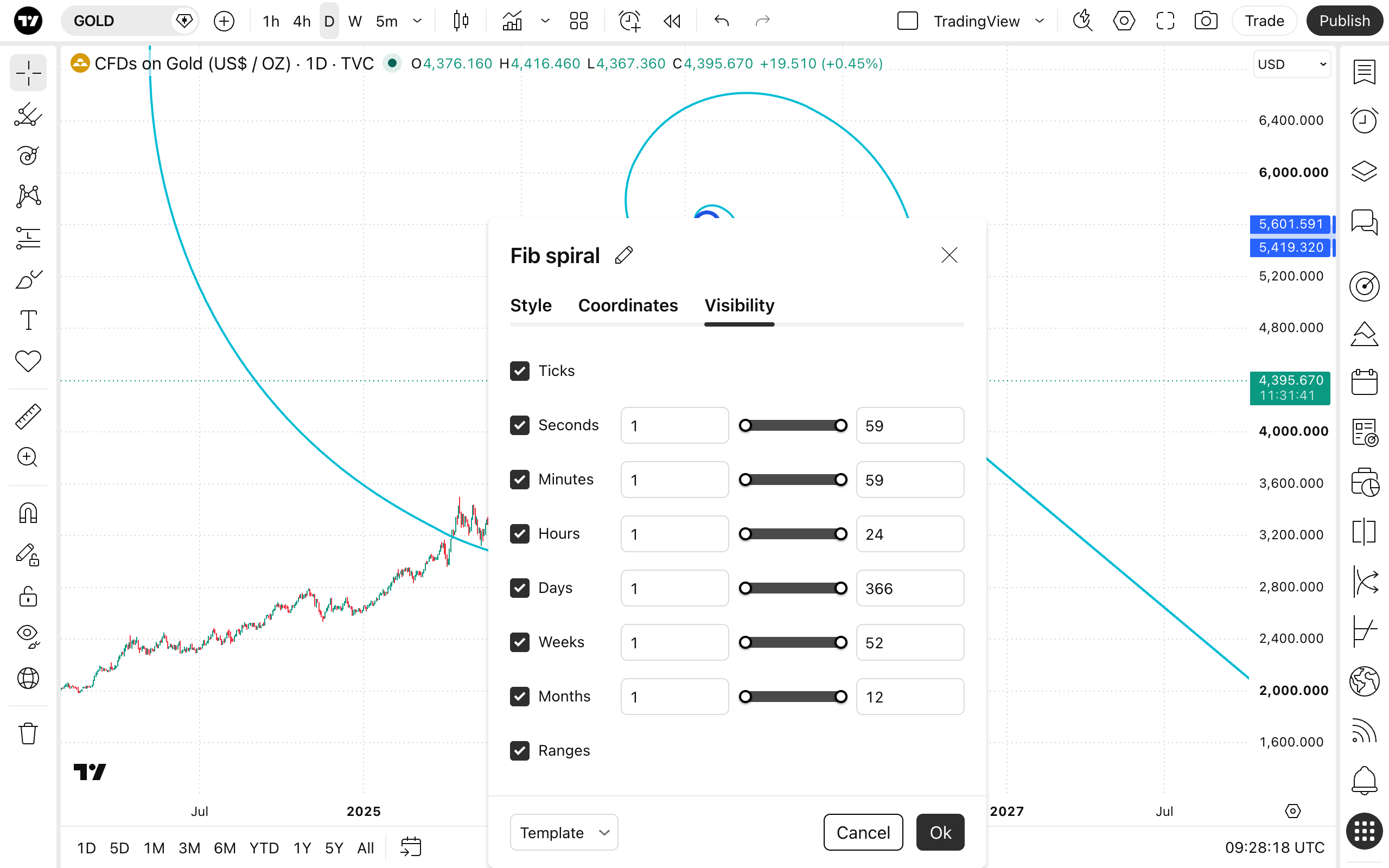Expand the timeframe interval chevron after 5m
This screenshot has width=1389, height=868.
coord(417,21)
